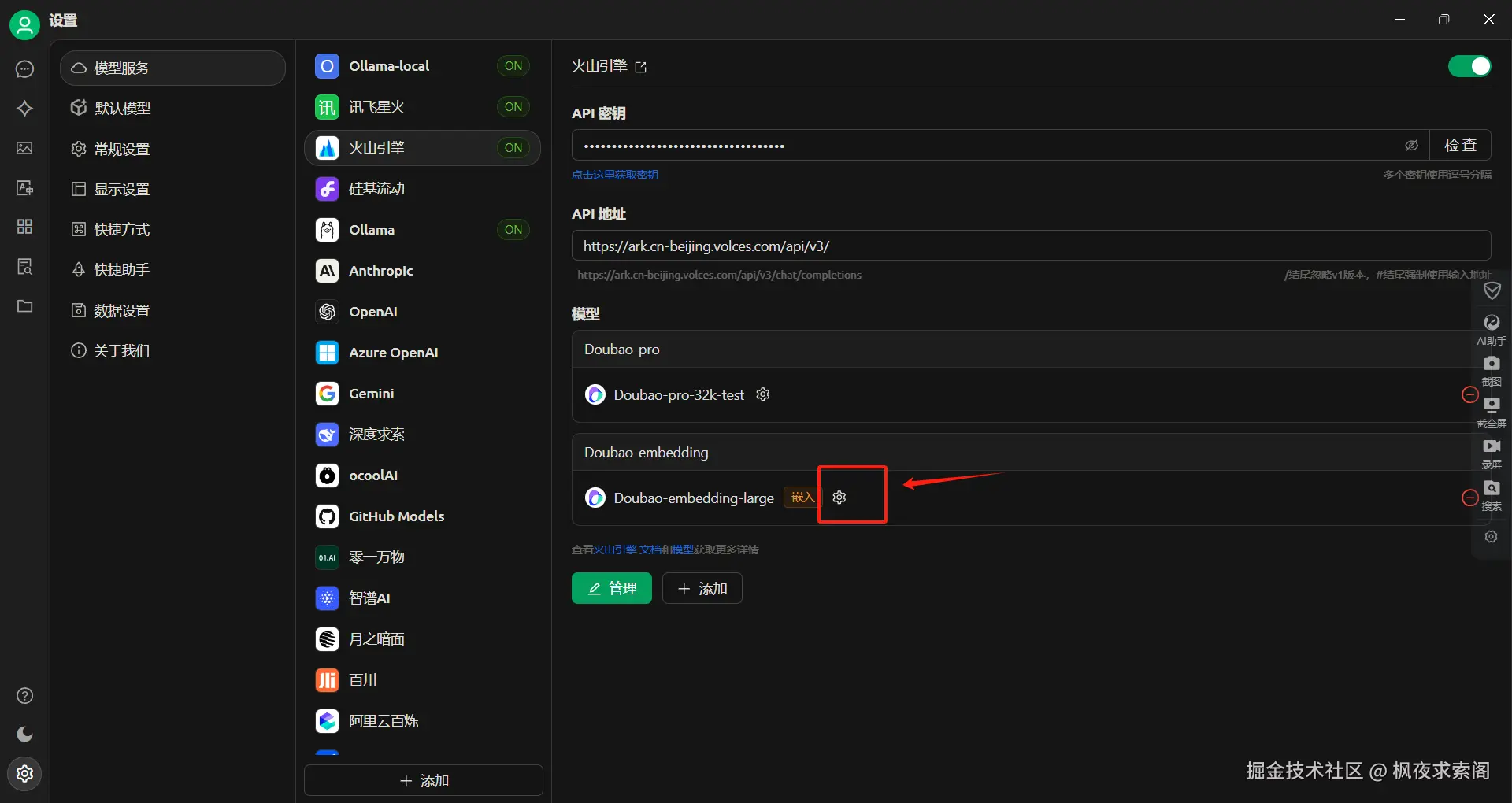Screen dimensions: 1512x803
Task: Select the Ollama provider below 硅基流动
Action: [422, 230]
